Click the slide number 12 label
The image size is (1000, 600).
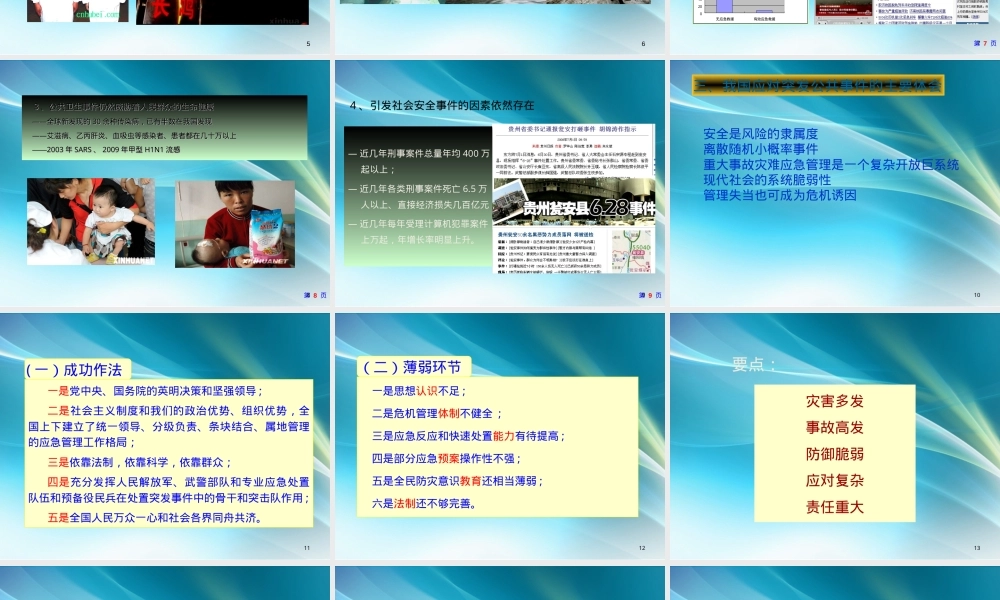642,548
